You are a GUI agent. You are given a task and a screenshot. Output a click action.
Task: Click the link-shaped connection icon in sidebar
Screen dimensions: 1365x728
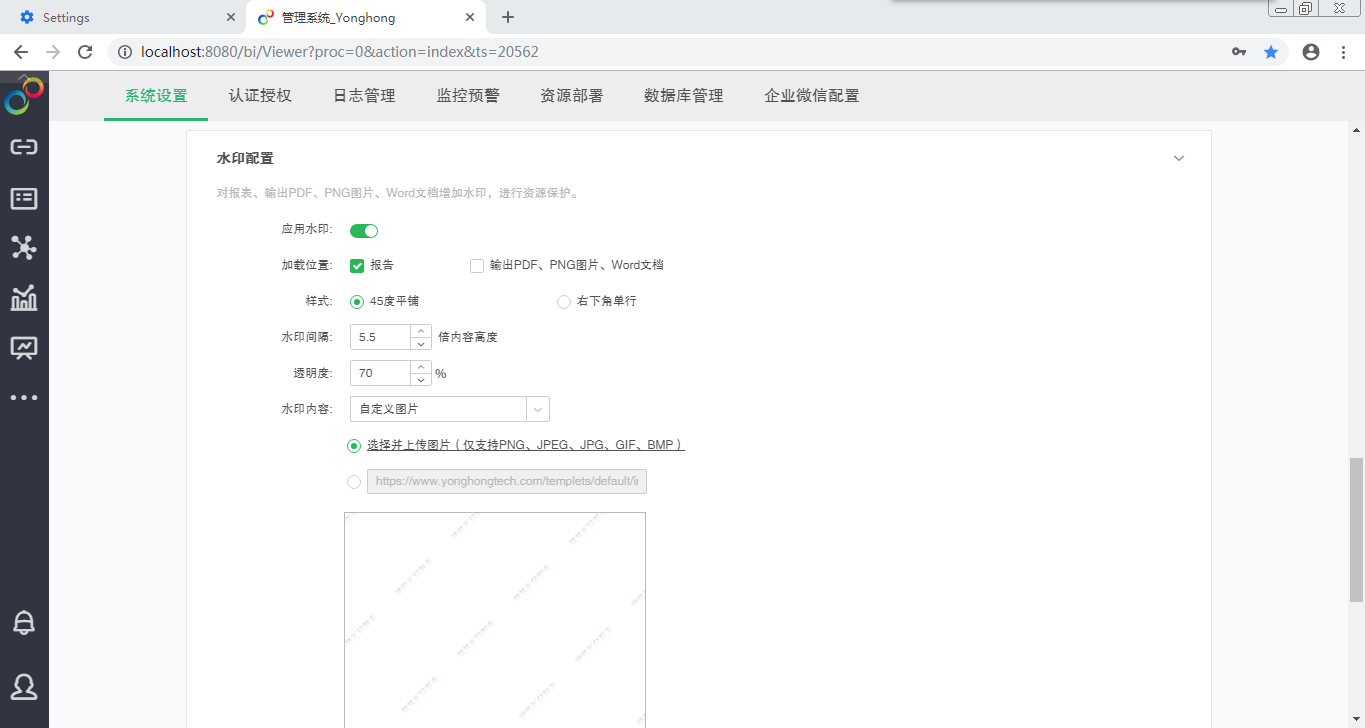[24, 148]
